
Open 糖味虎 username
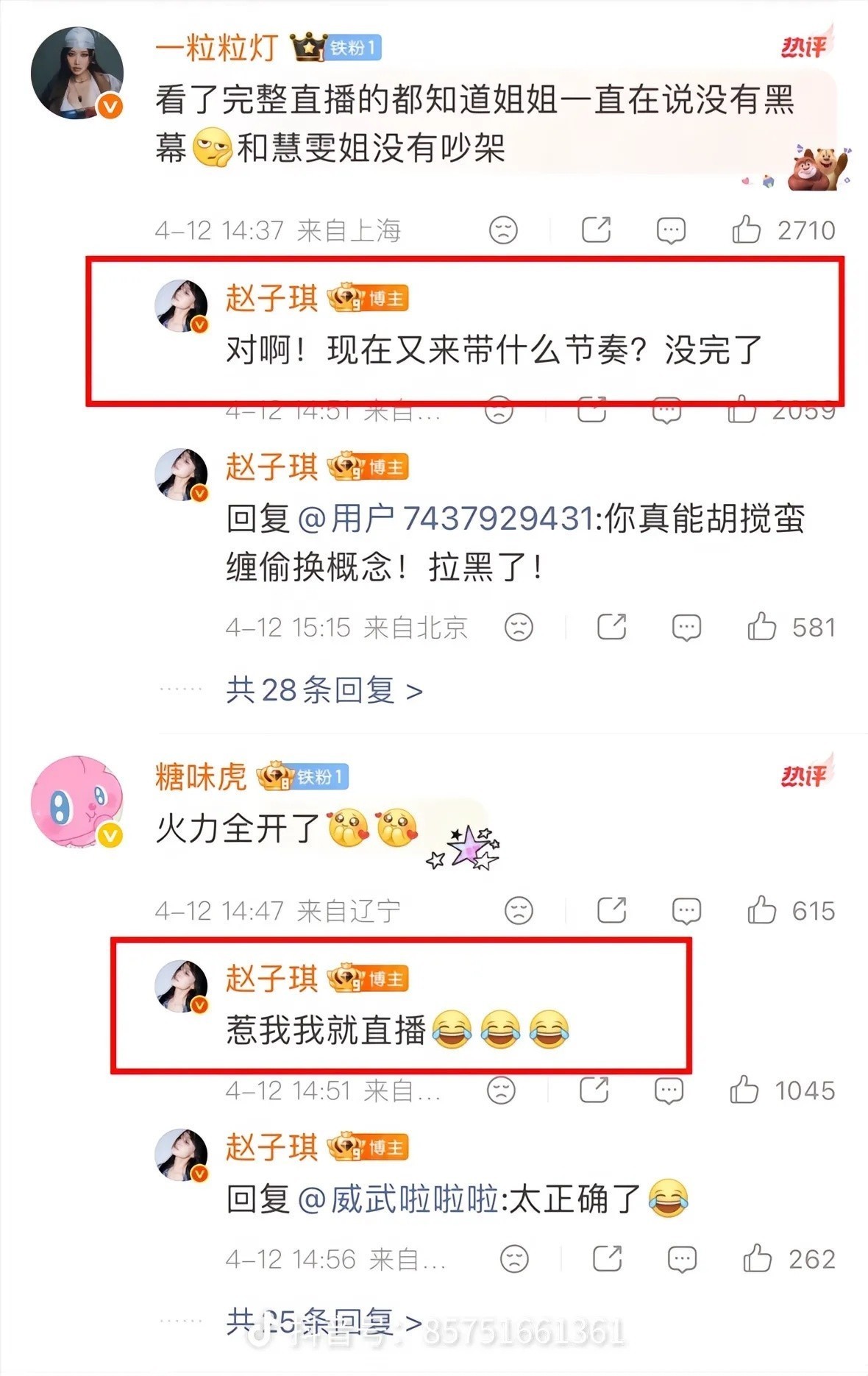pyautogui.click(x=201, y=777)
